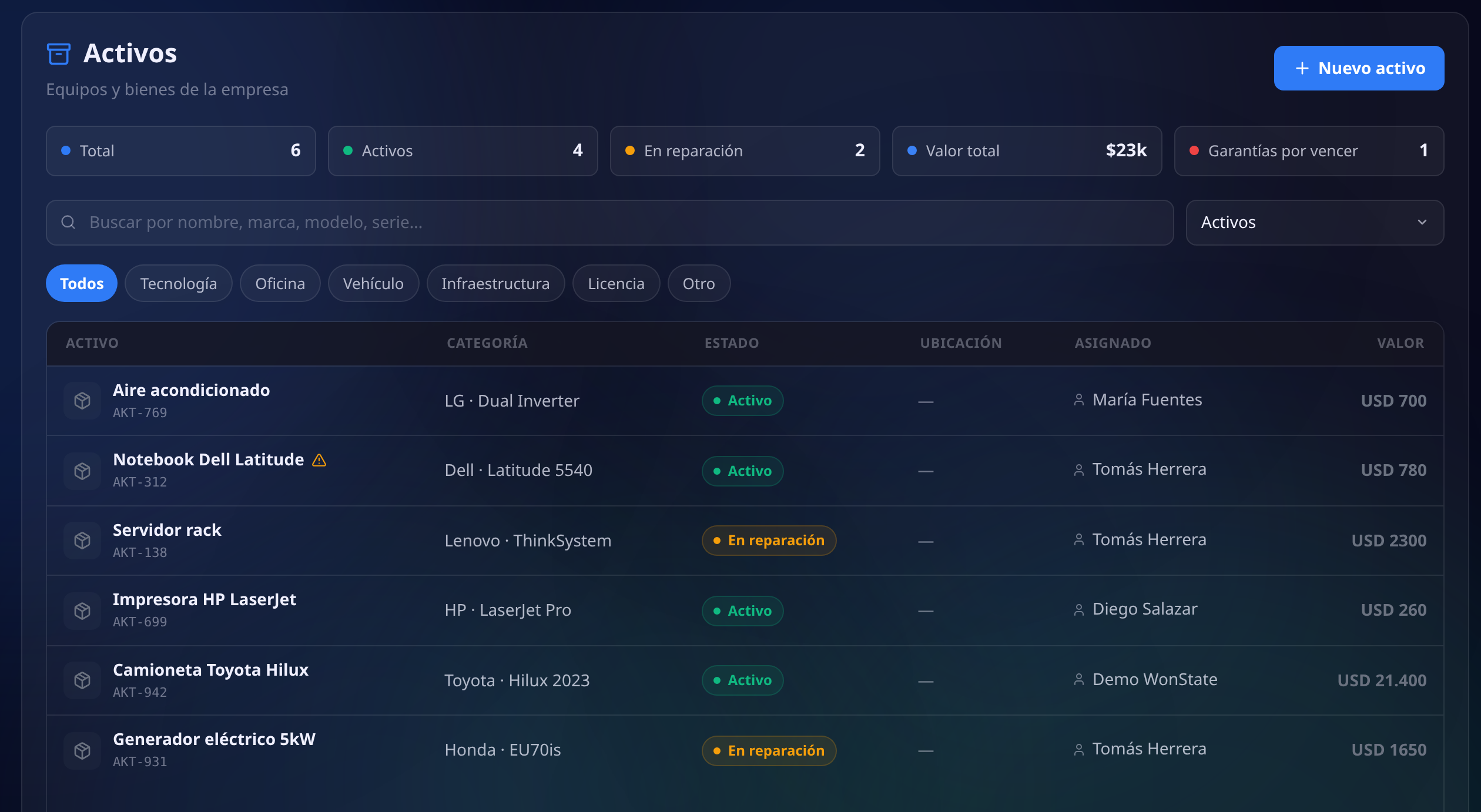Click the person icon on the Notebook Dell row

tap(1079, 470)
